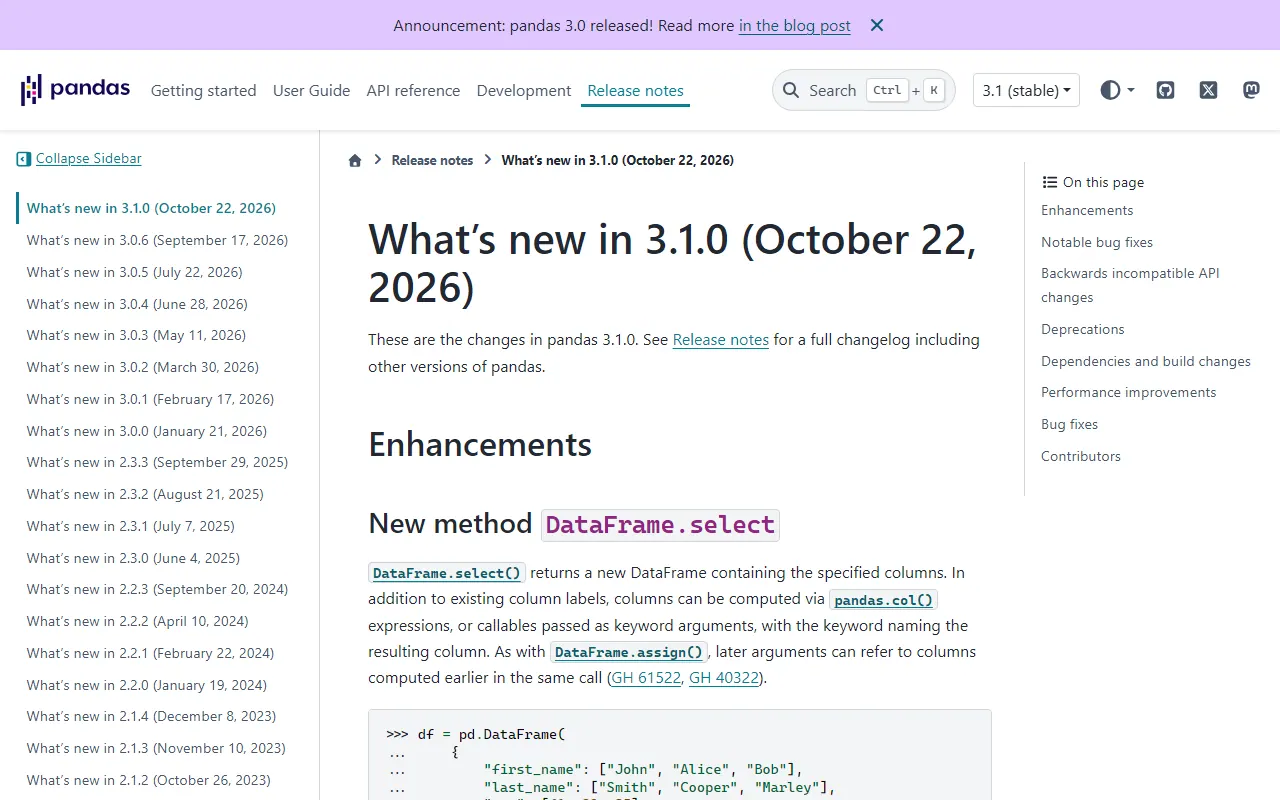This screenshot has width=1280, height=800.
Task: Jump to Enhancements in On this page
Action: [1087, 210]
